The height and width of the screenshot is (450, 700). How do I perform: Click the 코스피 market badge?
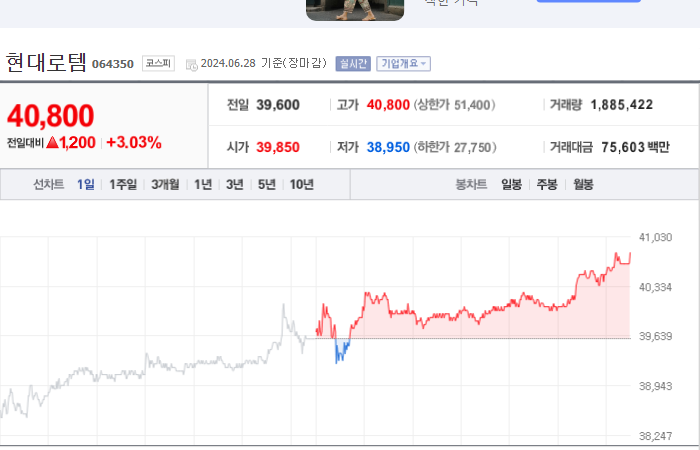(x=158, y=63)
